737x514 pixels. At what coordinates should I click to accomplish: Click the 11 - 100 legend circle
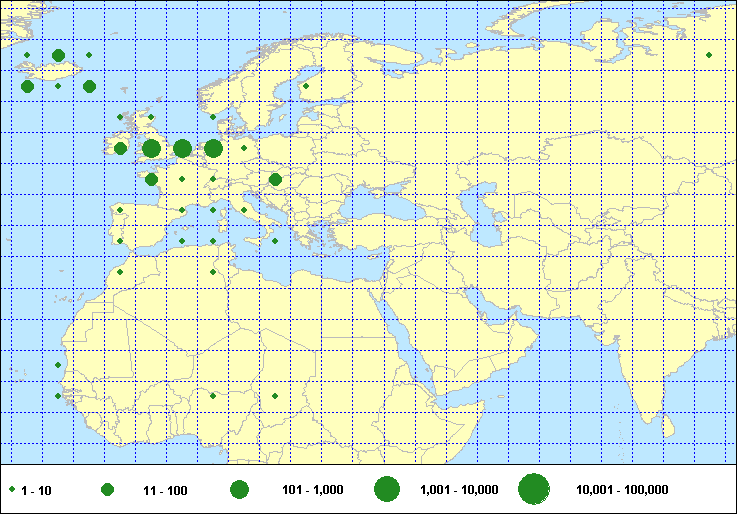coord(107,490)
